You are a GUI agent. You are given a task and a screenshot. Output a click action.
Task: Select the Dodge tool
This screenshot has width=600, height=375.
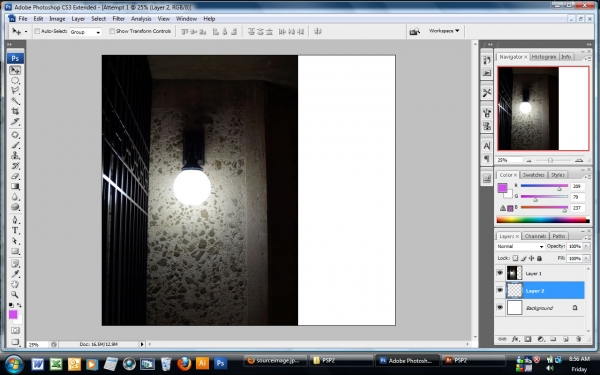(15, 207)
